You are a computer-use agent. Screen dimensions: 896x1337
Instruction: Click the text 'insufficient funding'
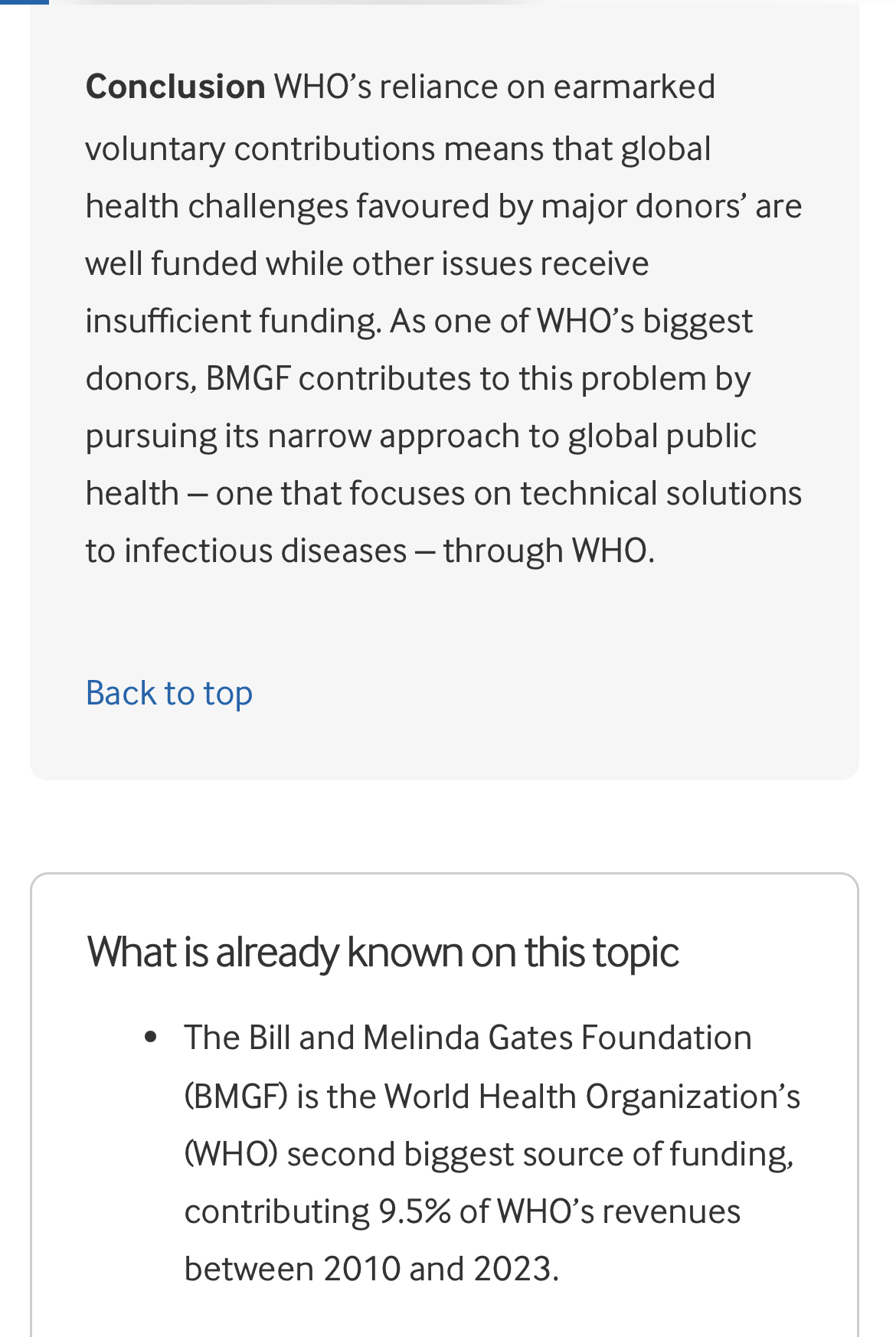[232, 321]
